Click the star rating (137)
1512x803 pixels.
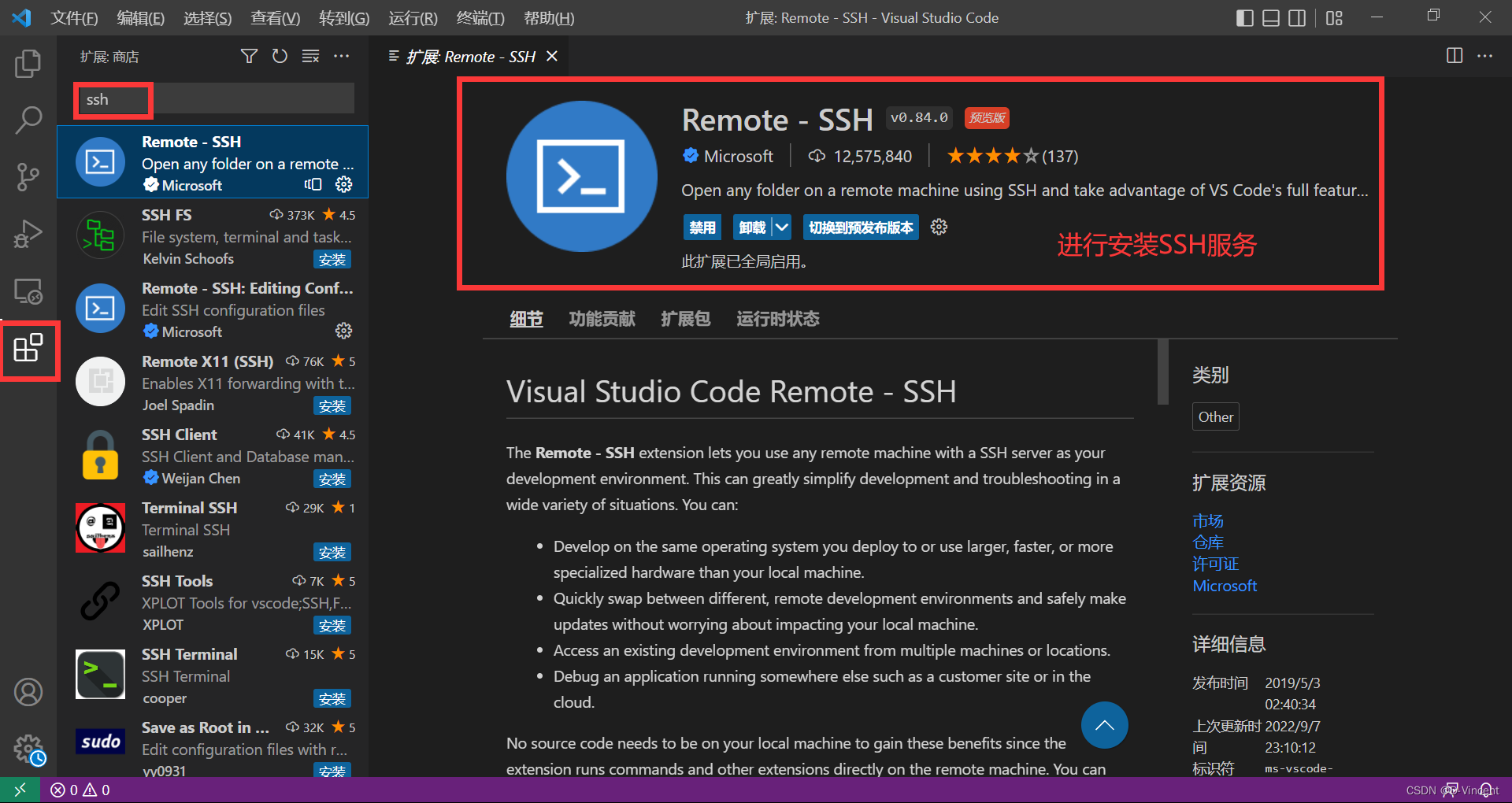[1012, 156]
